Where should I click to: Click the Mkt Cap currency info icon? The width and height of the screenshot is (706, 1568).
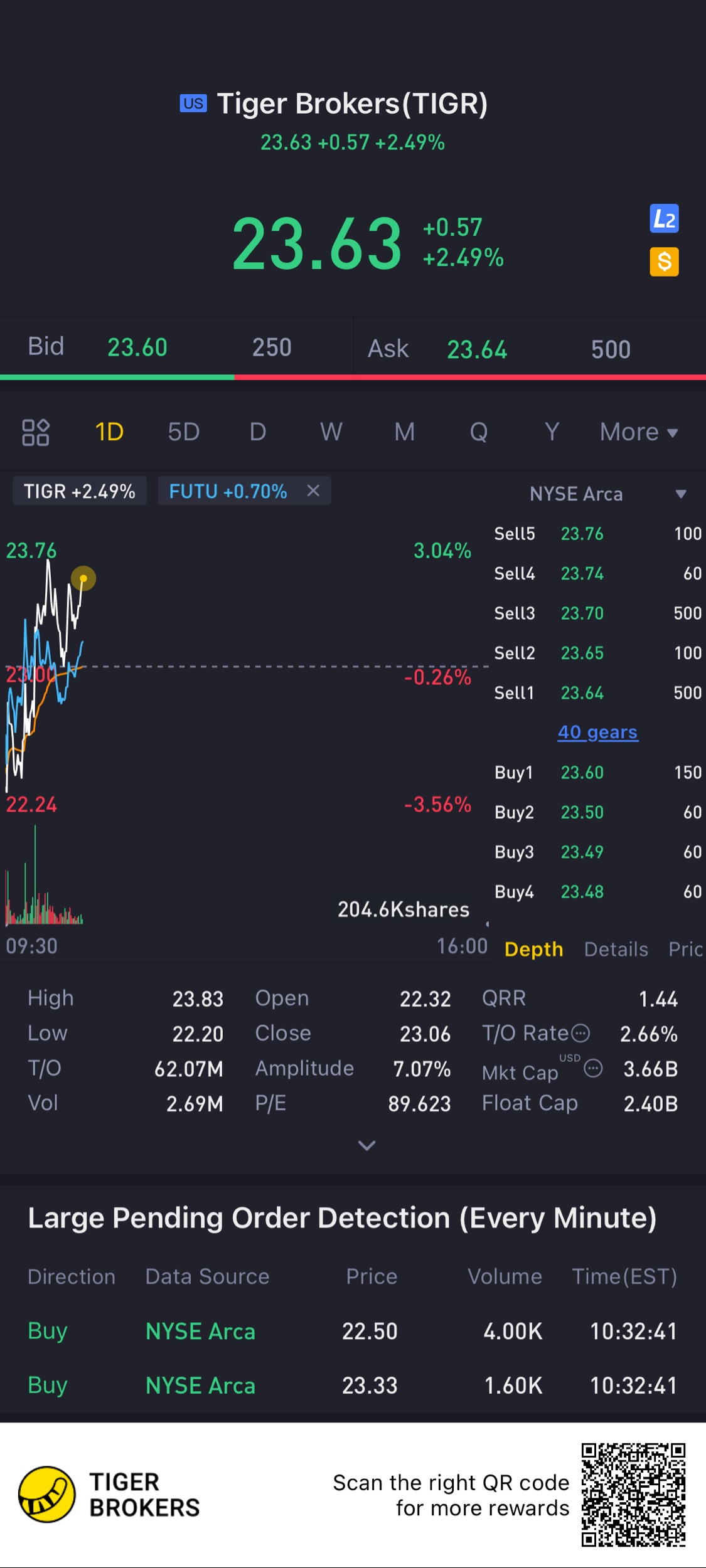593,1068
